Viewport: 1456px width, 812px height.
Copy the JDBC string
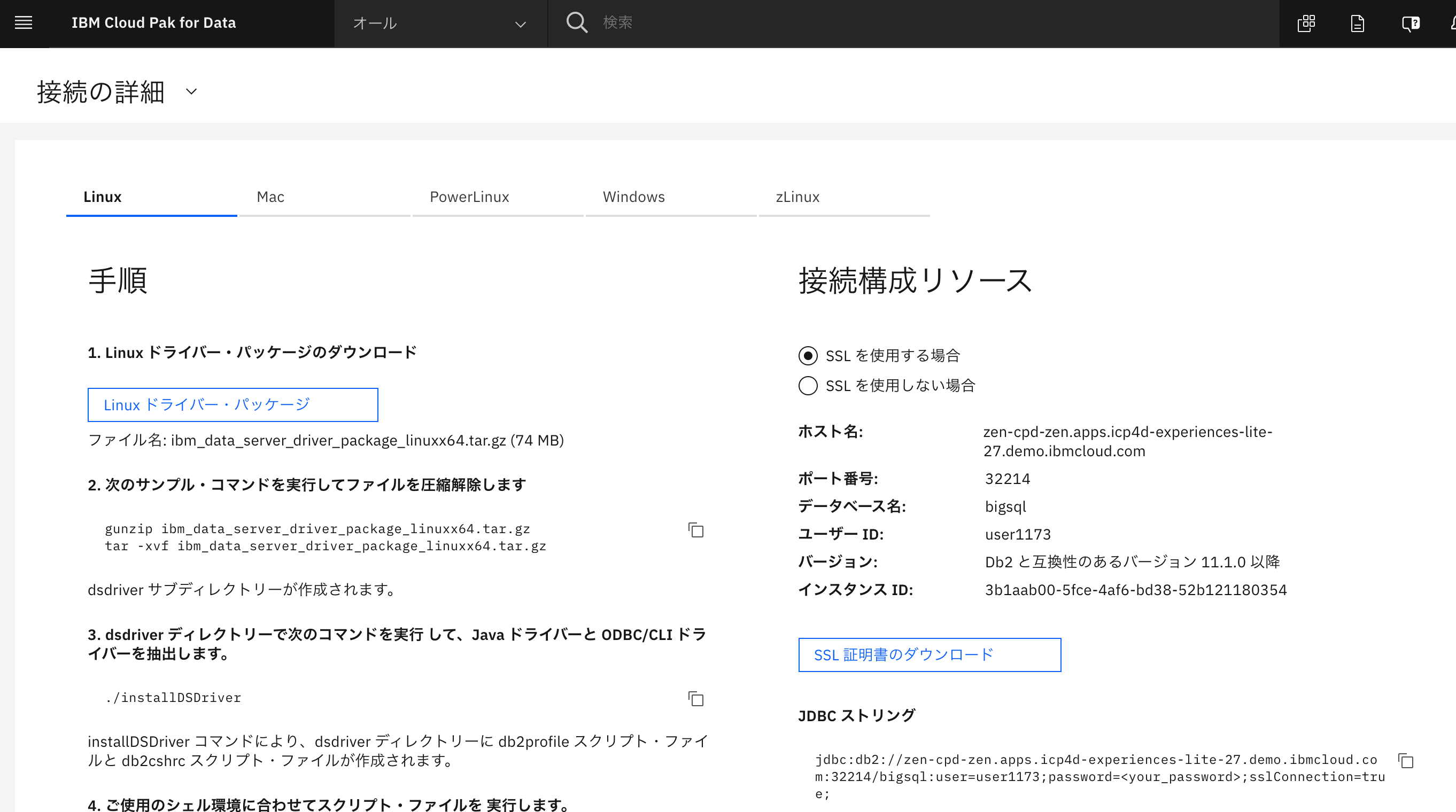[1407, 760]
